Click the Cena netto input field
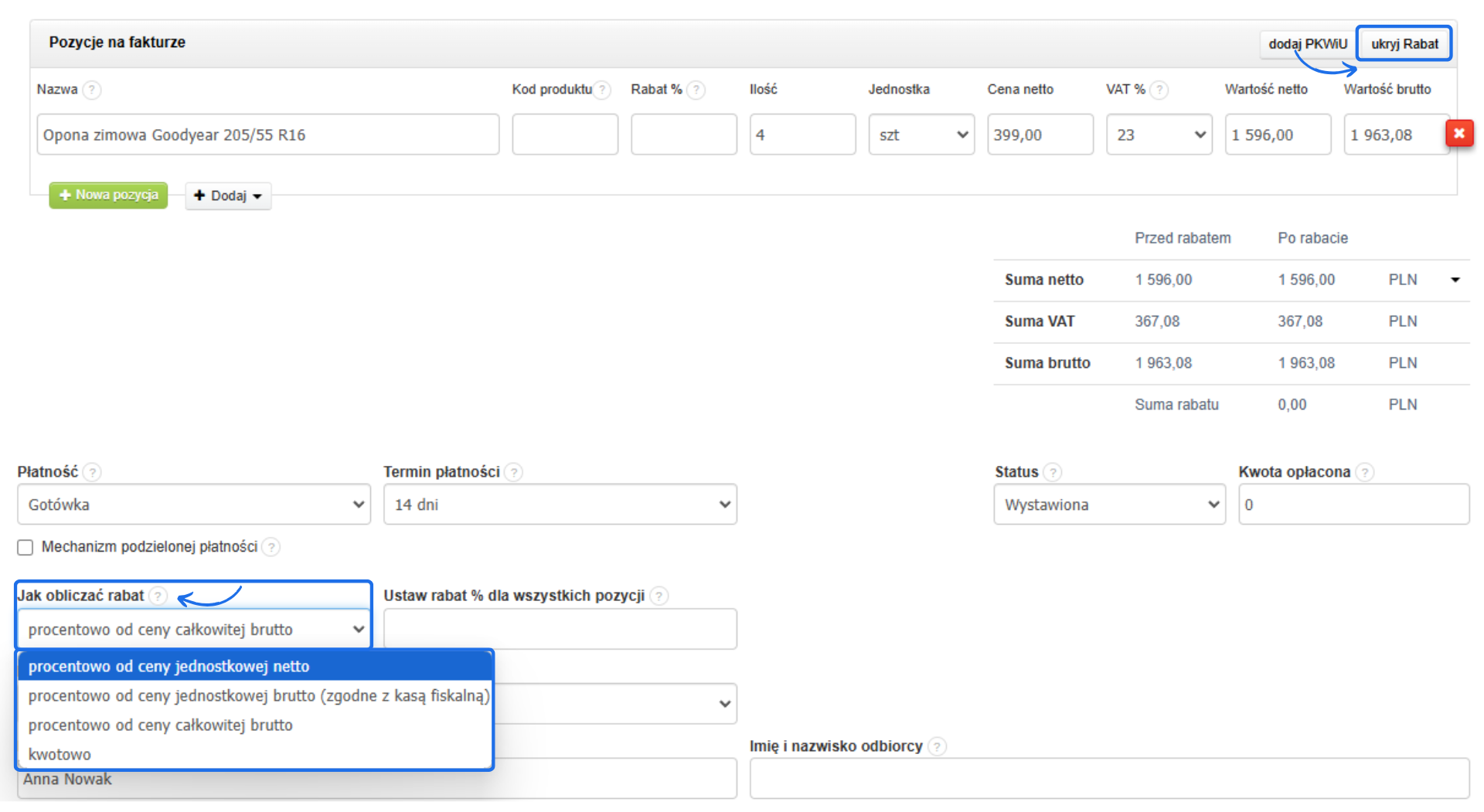Image resolution: width=1484 pixels, height=812 pixels. coord(1040,134)
